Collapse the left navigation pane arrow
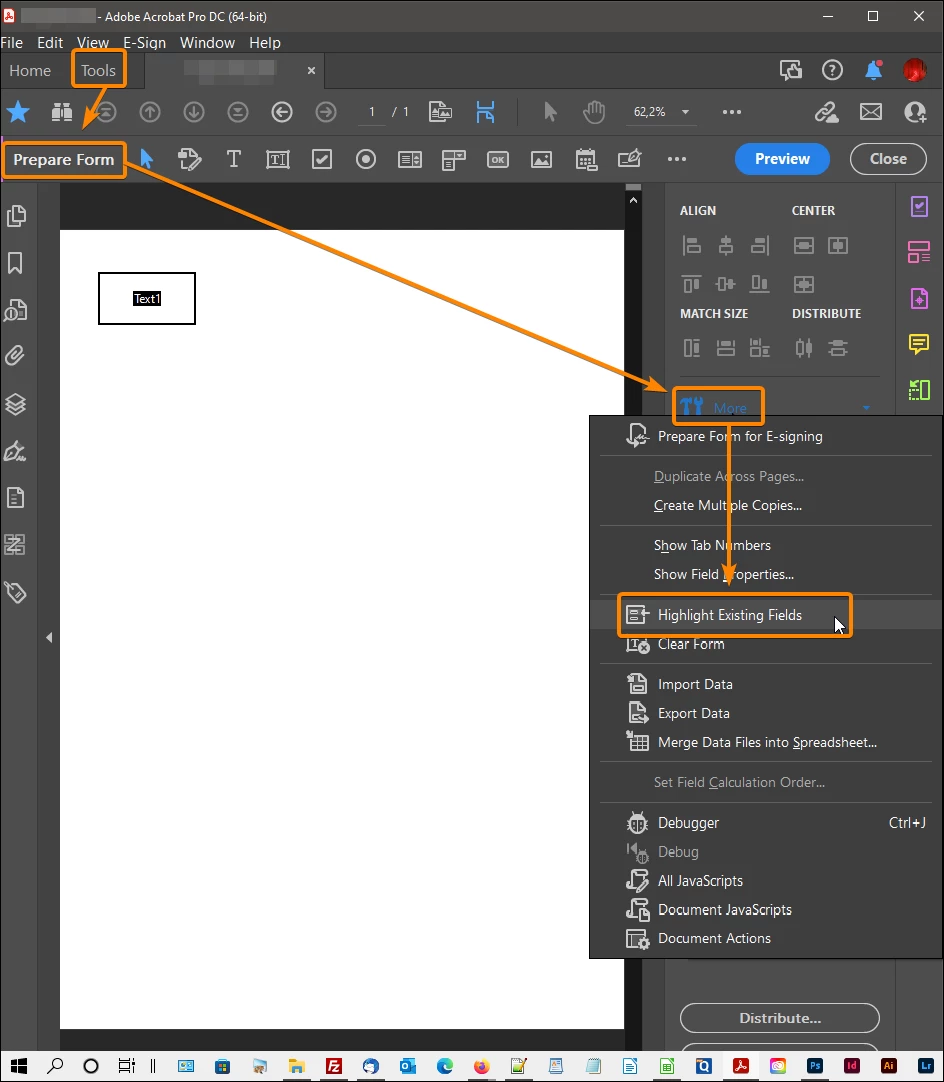 (x=49, y=638)
